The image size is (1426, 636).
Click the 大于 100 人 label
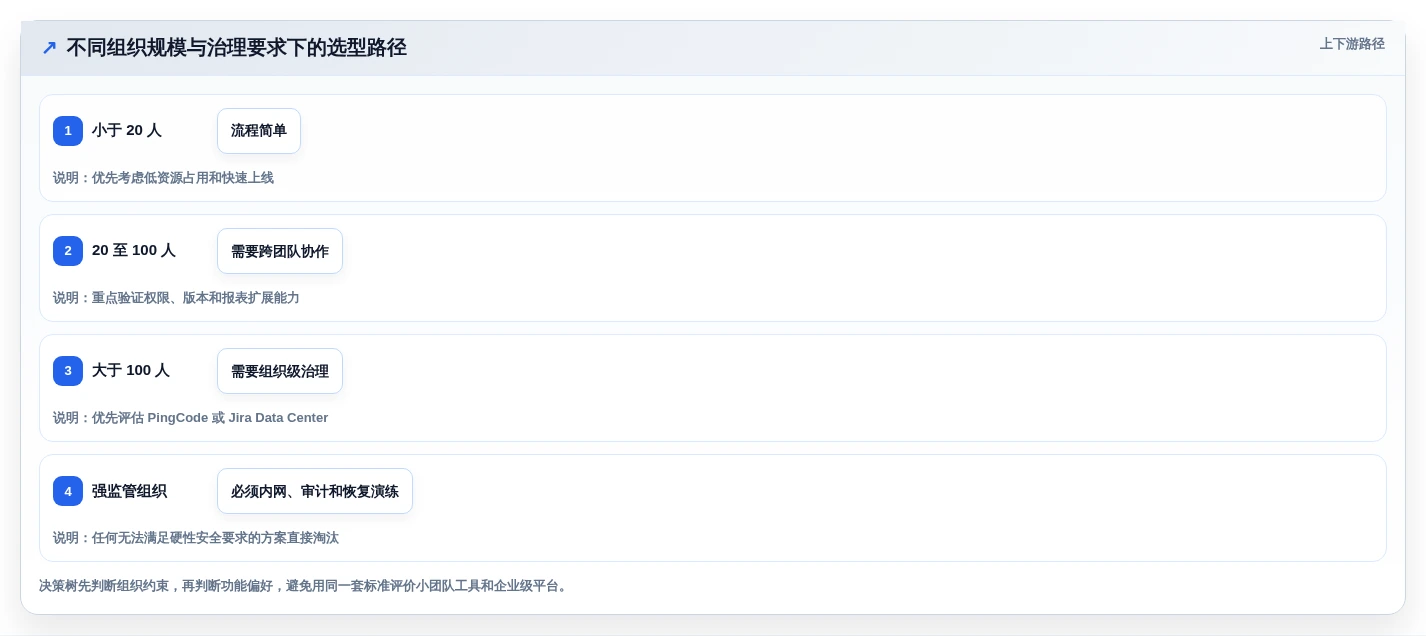tap(131, 370)
